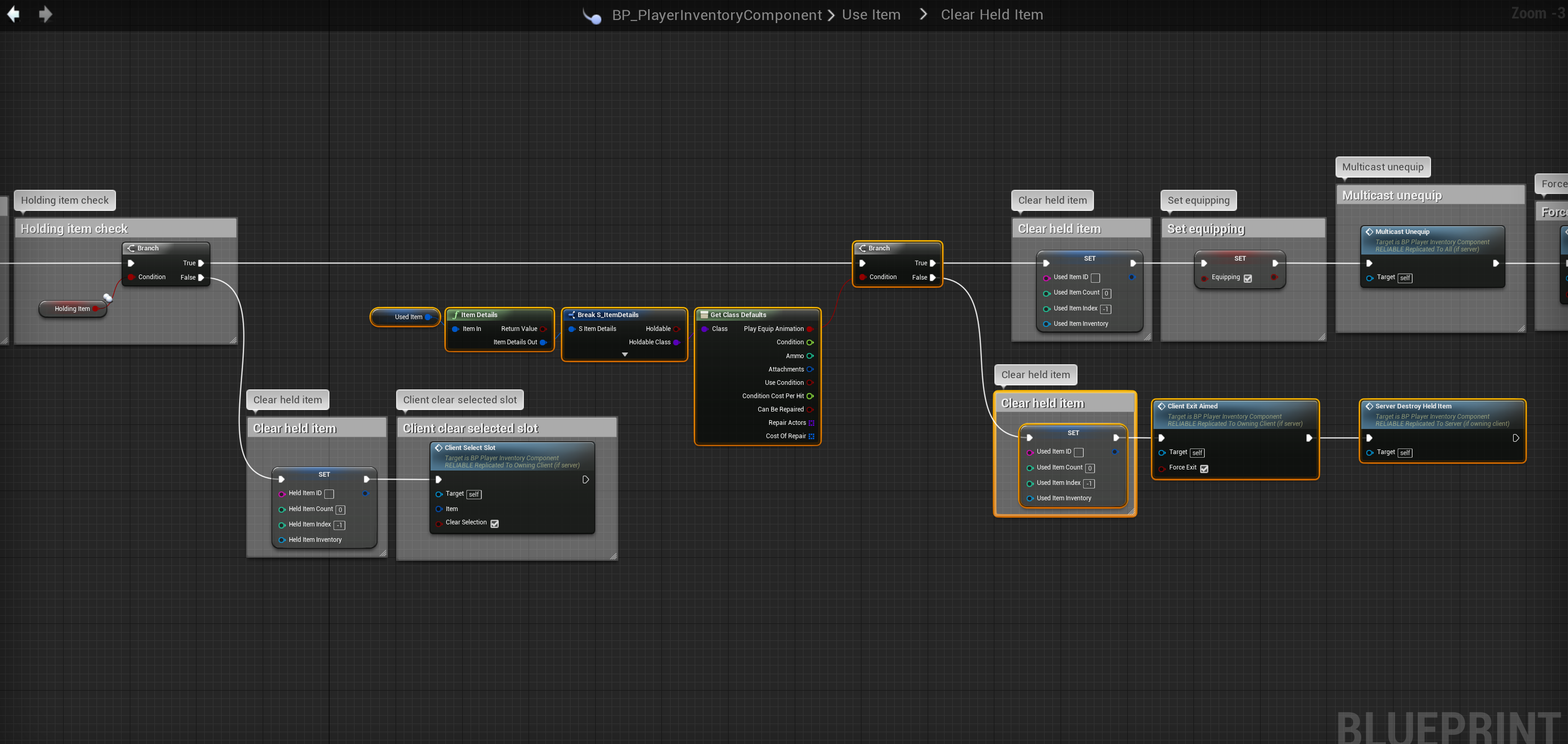Click the back navigation arrow
Image resolution: width=1568 pixels, height=744 pixels.
click(13, 14)
